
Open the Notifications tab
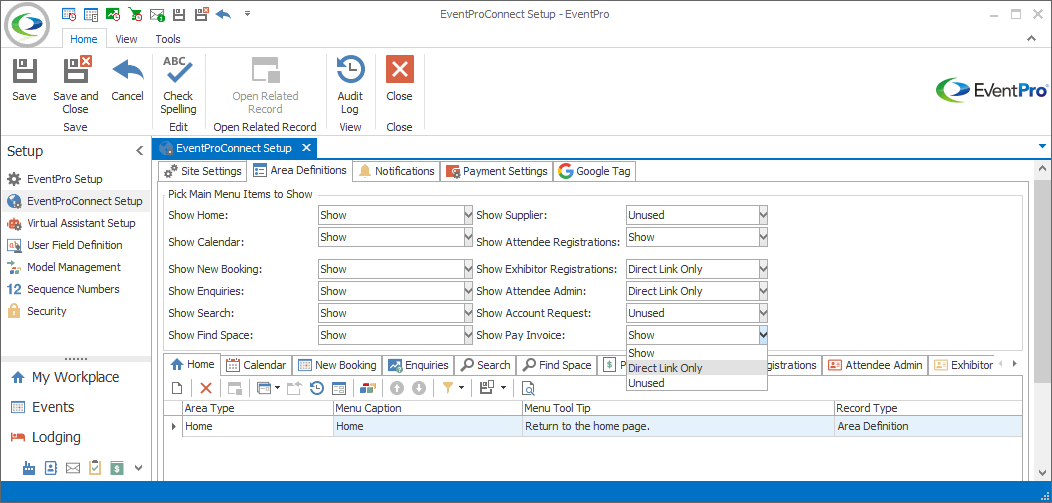coord(397,171)
